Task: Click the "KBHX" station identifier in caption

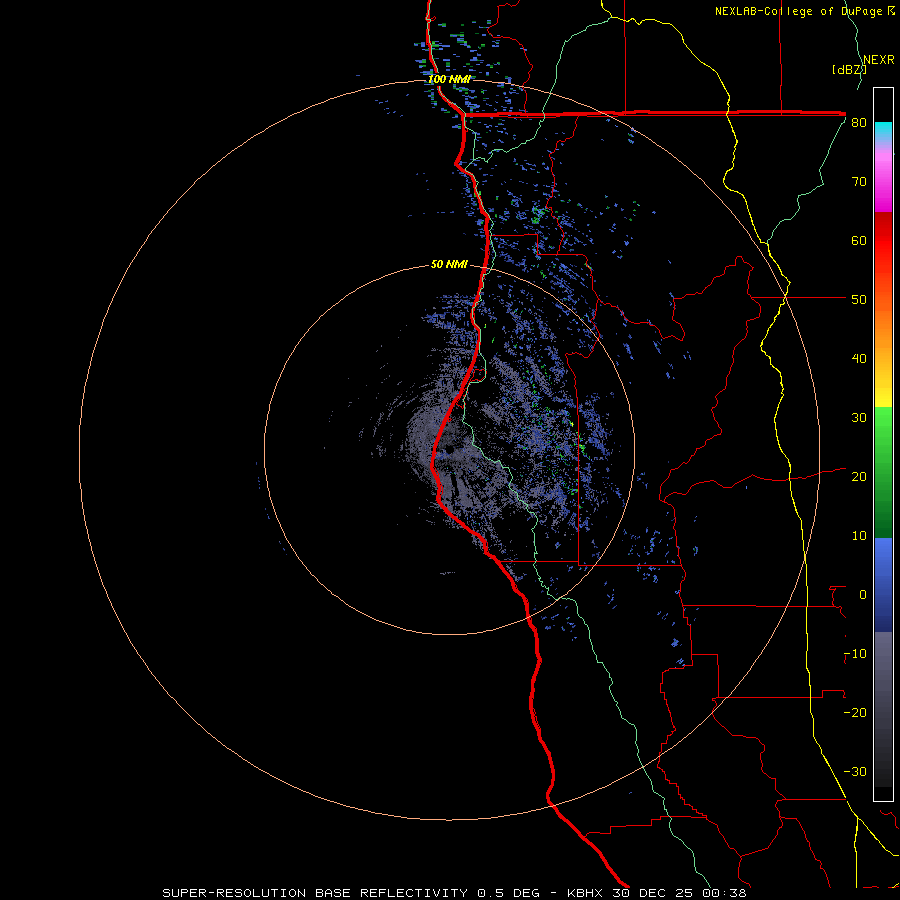Action: click(586, 893)
